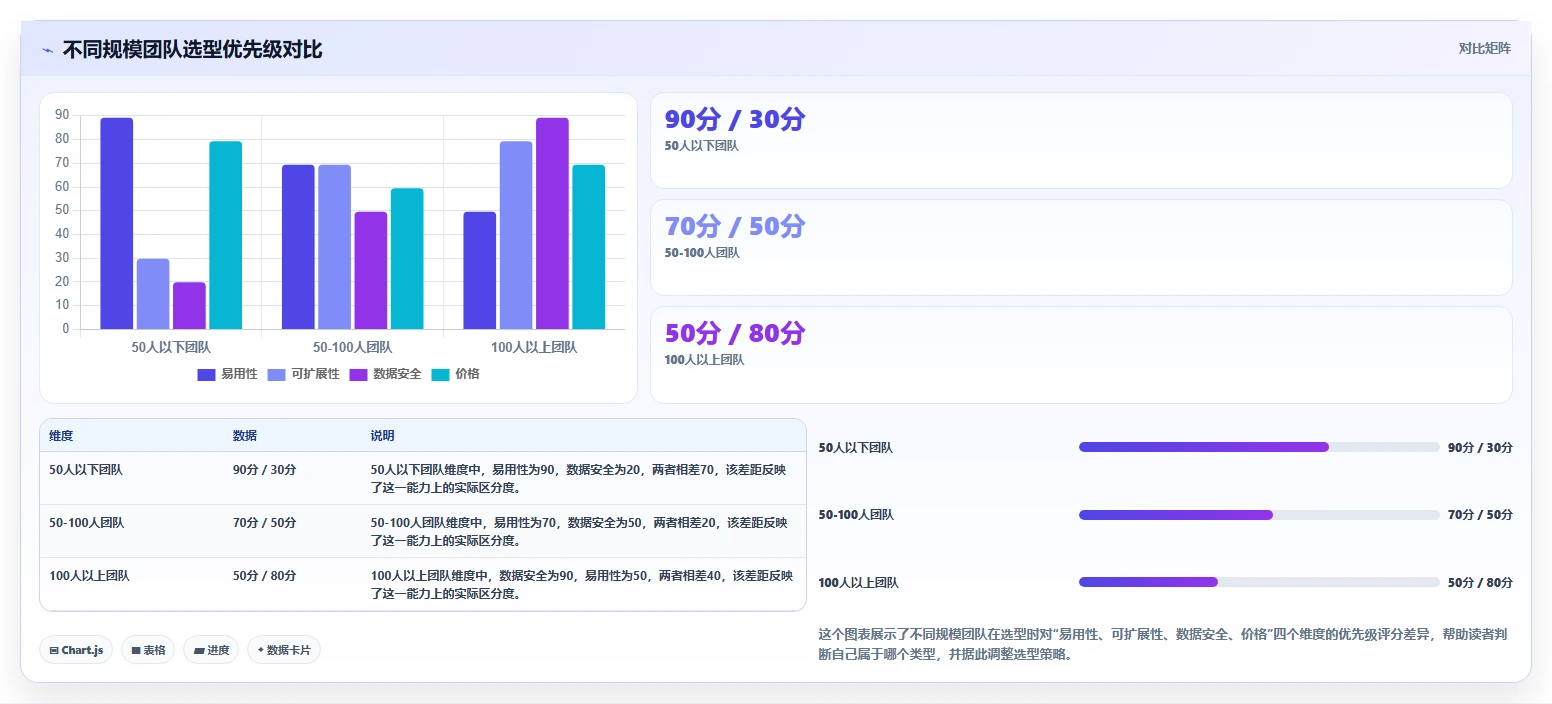Click the 50-100人团队 progress bar

click(x=1259, y=515)
